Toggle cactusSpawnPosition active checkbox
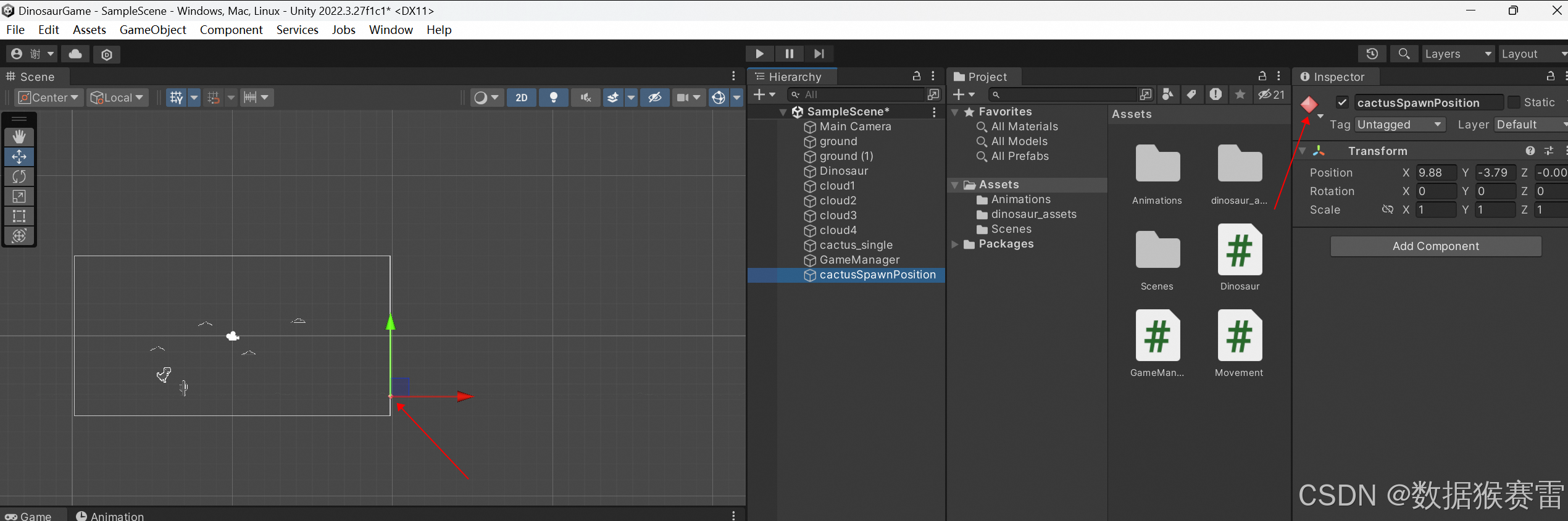 [1342, 102]
